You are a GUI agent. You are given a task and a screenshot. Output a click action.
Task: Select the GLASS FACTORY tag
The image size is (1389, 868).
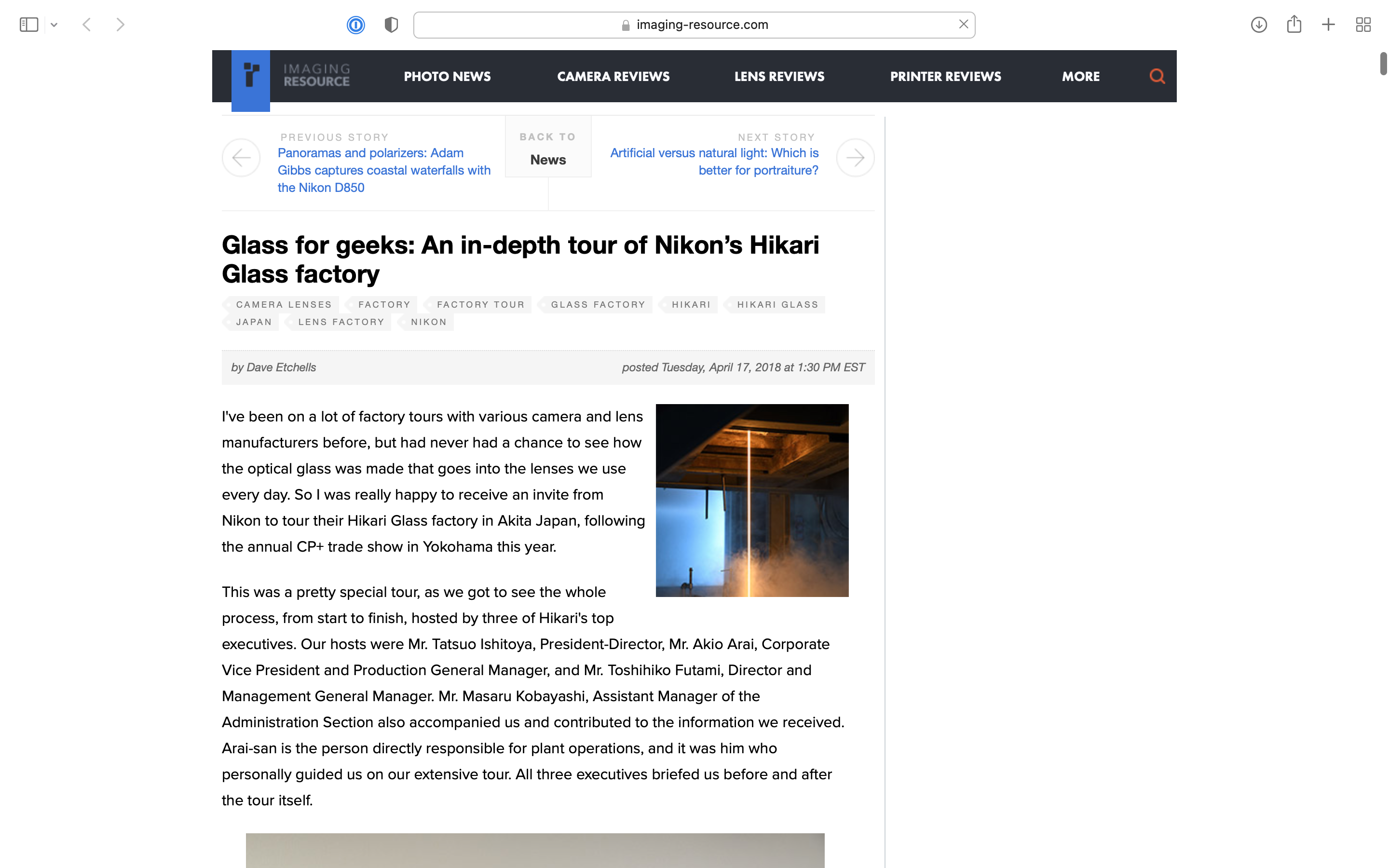pos(596,305)
